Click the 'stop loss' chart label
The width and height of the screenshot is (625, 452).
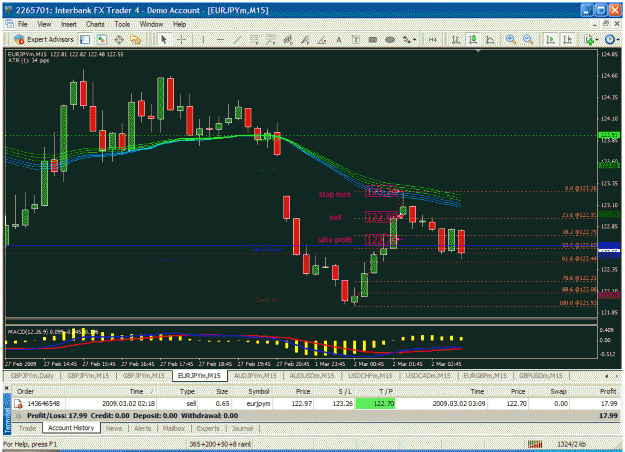click(334, 194)
